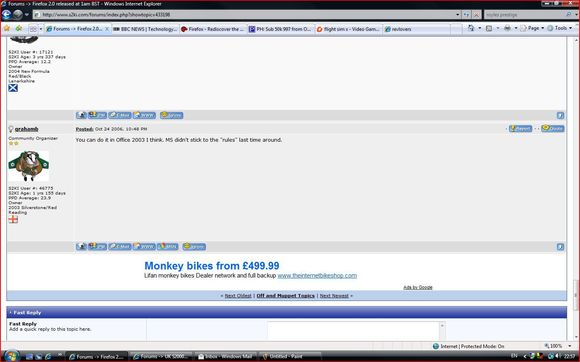Switch to Inbox - Windows Mail taskbar button
This screenshot has height=362, width=580.
(225, 356)
